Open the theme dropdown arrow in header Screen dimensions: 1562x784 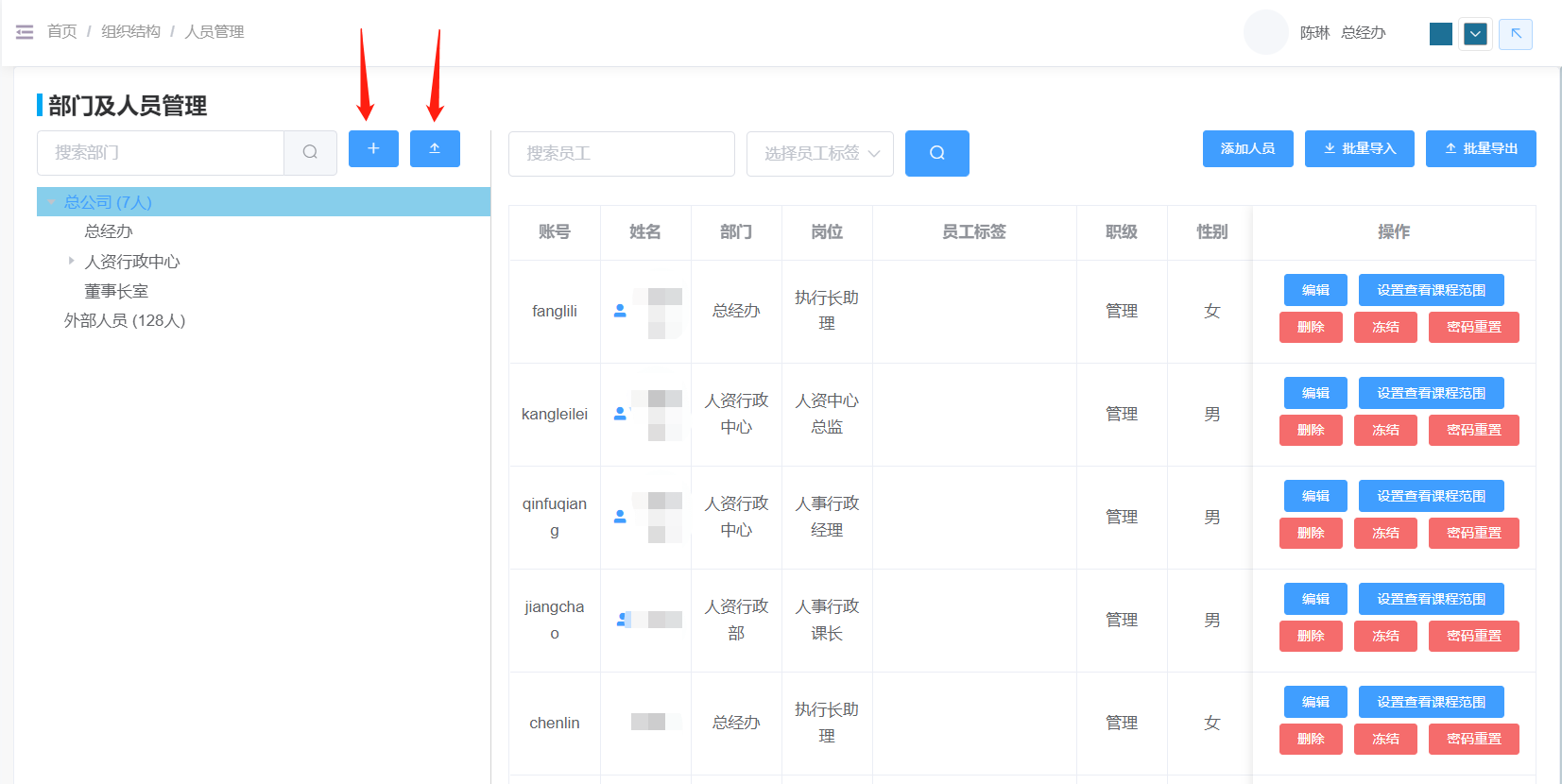[1474, 35]
